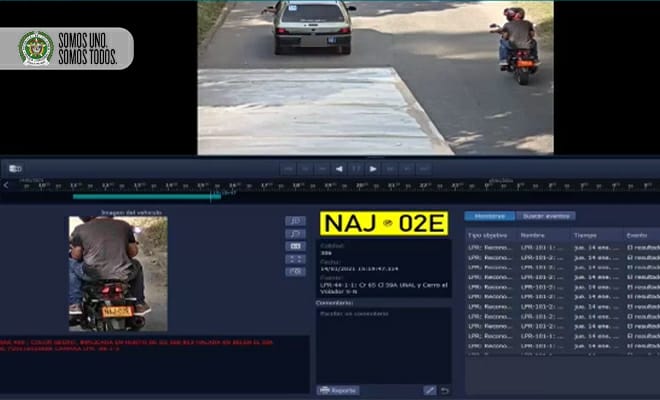The image size is (660, 400).
Task: Click the undo arrow icon below comment box
Action: pyautogui.click(x=444, y=389)
